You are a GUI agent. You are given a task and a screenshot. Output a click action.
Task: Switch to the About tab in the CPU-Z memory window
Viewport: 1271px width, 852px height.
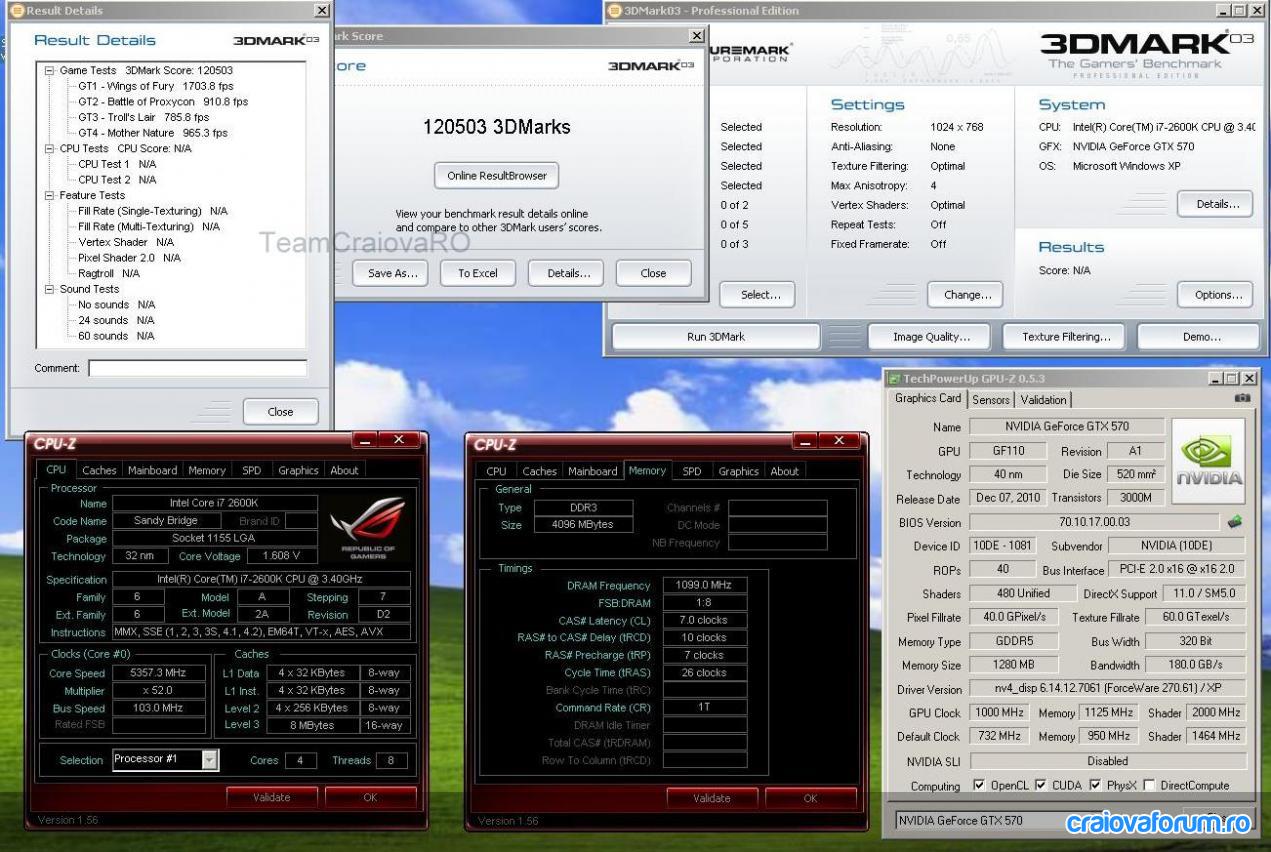coord(785,471)
